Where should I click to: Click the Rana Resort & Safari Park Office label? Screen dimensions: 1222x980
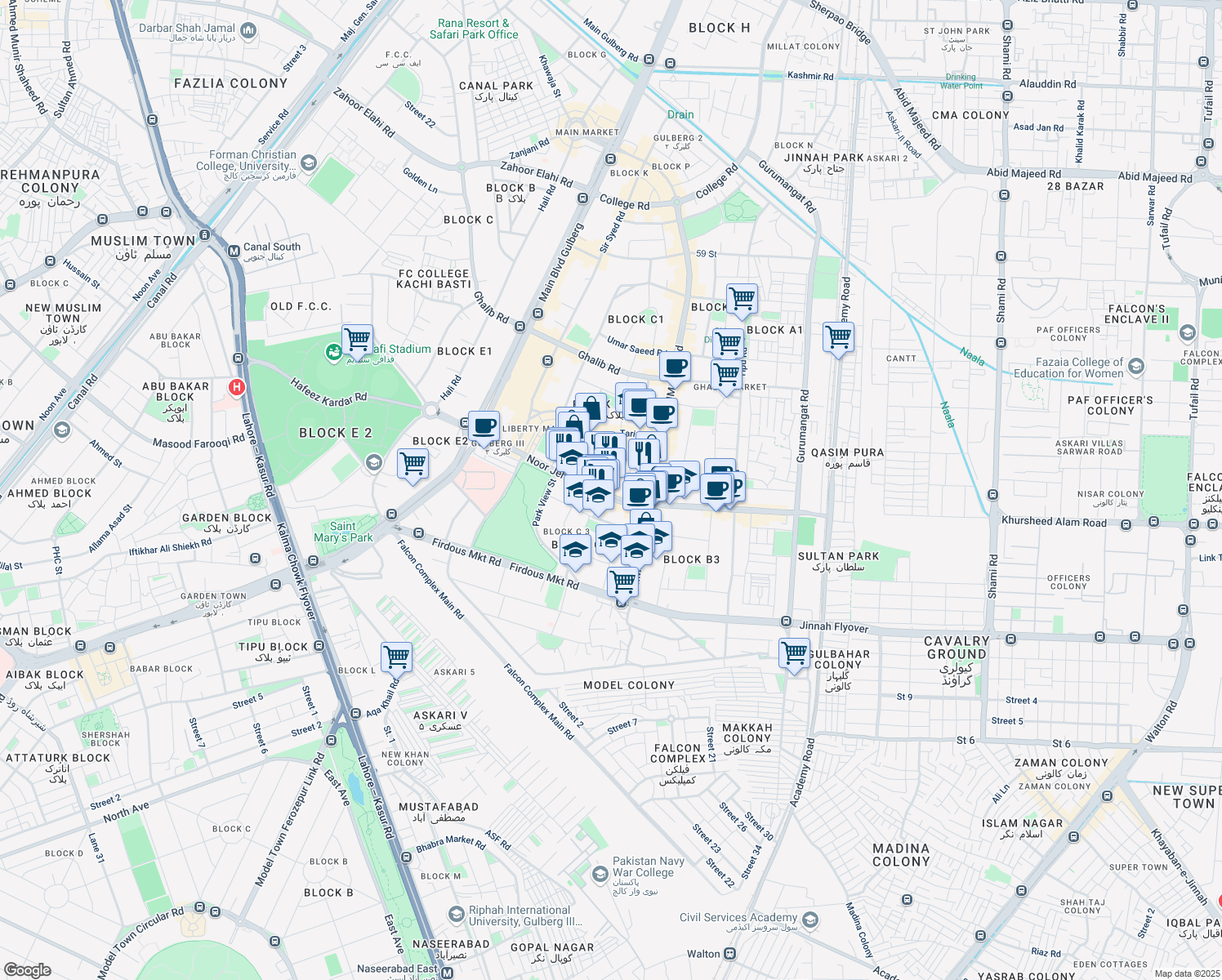pos(474,29)
